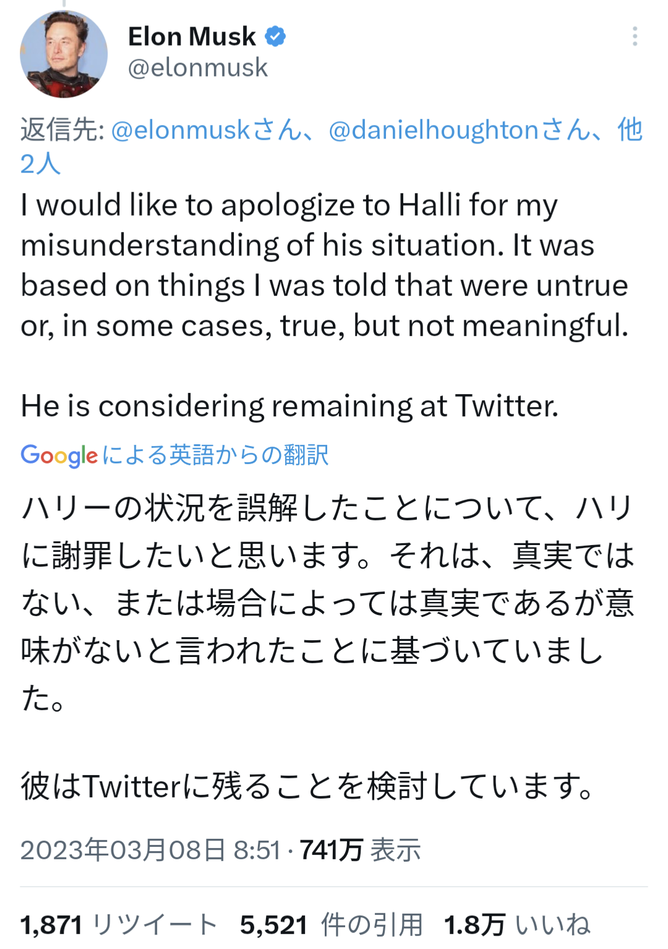This screenshot has height=949, width=668.
Task: Open the 2023年03月08日 8:51 timestamp
Action: click(150, 850)
